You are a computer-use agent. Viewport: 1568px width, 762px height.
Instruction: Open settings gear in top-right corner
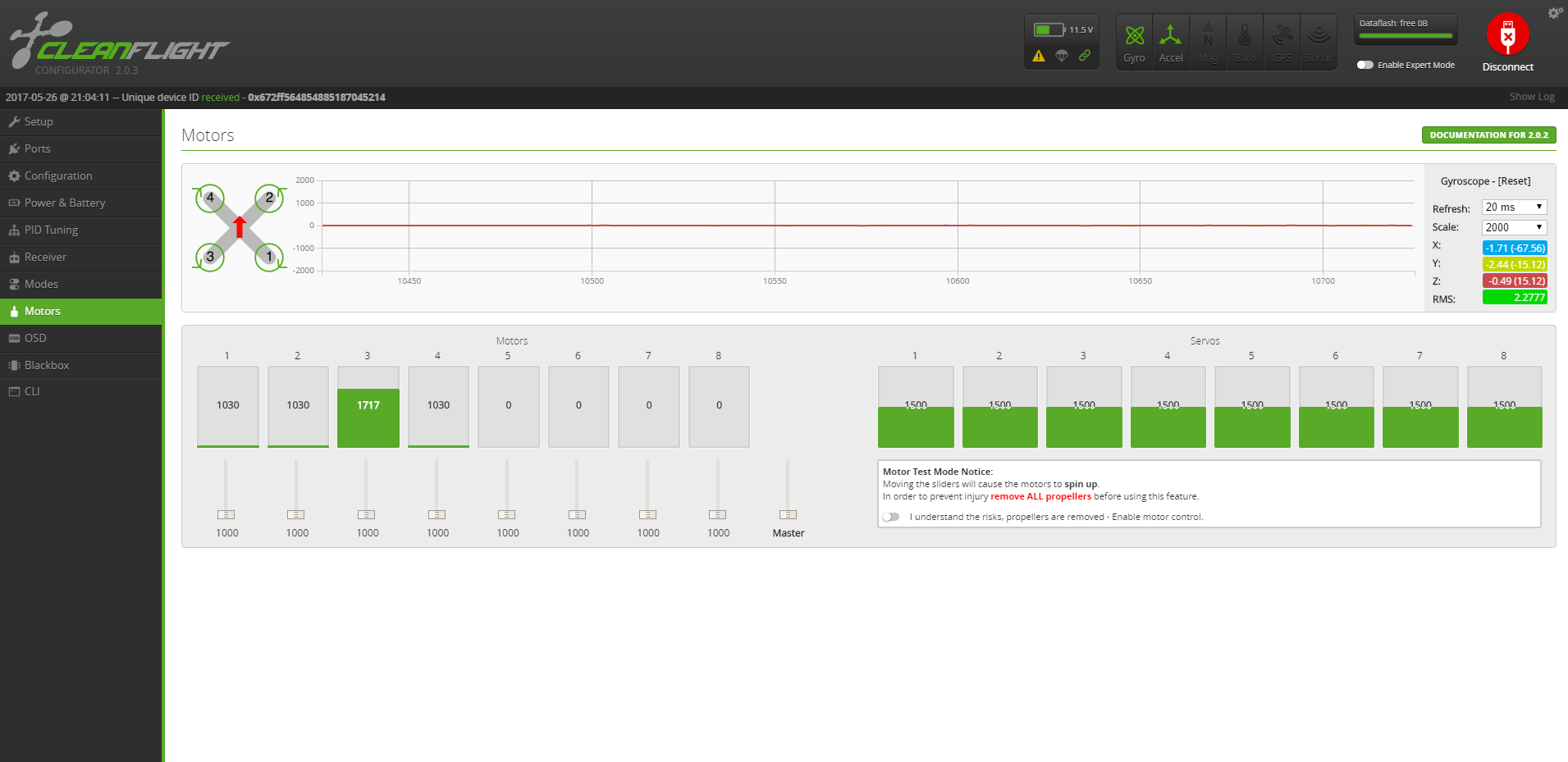(1554, 13)
